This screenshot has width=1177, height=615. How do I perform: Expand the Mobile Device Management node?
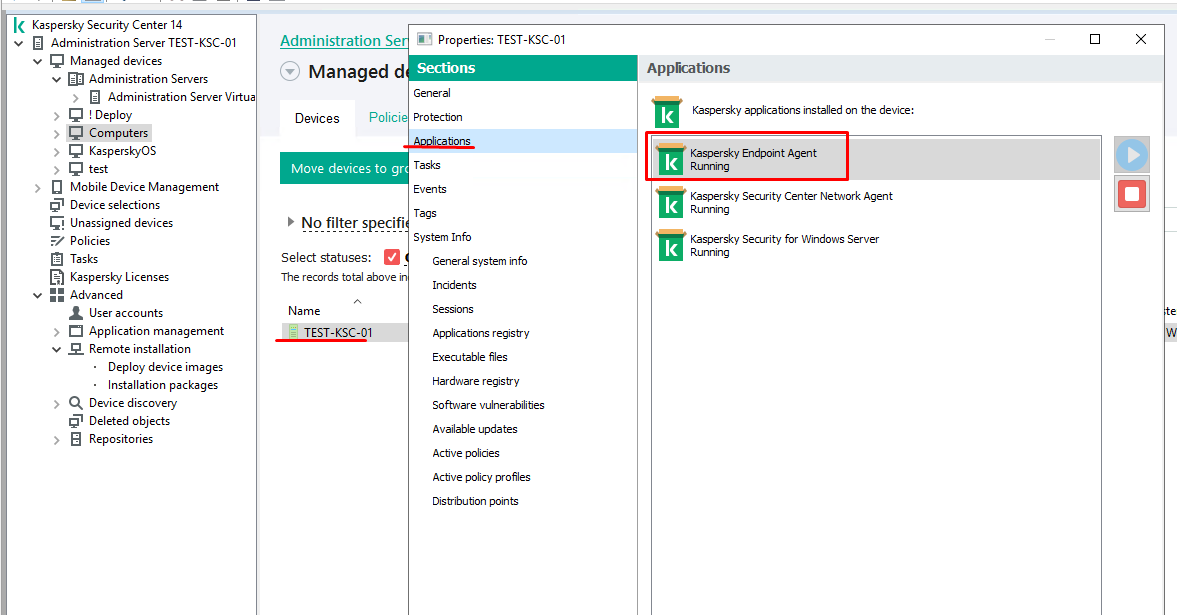pos(38,188)
